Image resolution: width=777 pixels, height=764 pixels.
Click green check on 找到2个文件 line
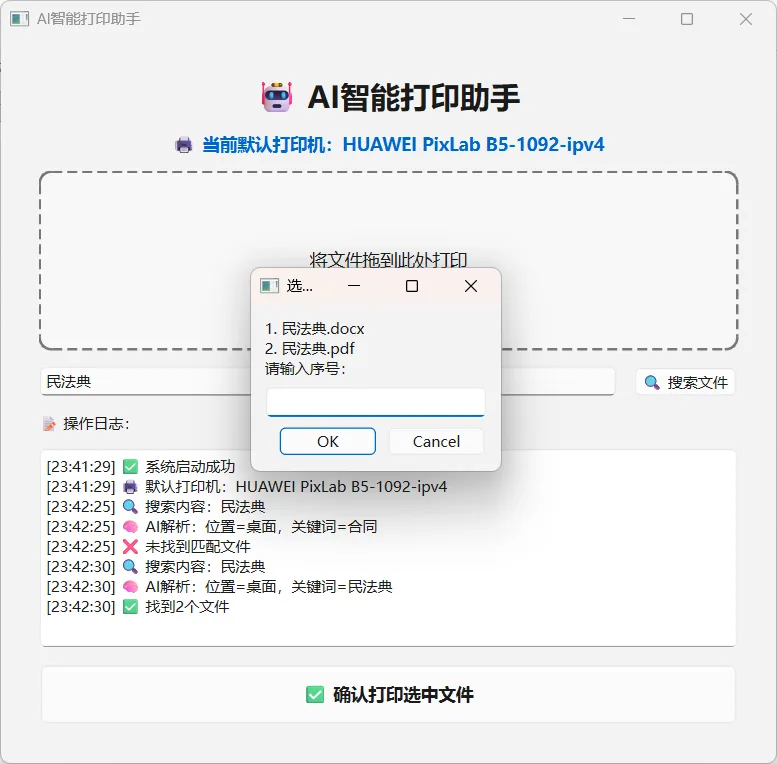pos(130,606)
